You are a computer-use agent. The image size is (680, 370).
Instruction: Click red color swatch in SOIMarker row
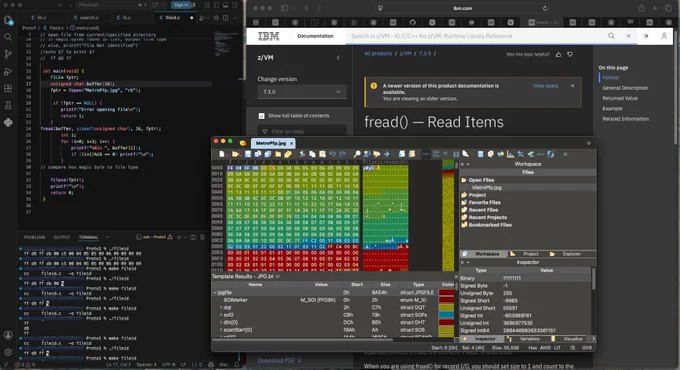[x=446, y=300]
